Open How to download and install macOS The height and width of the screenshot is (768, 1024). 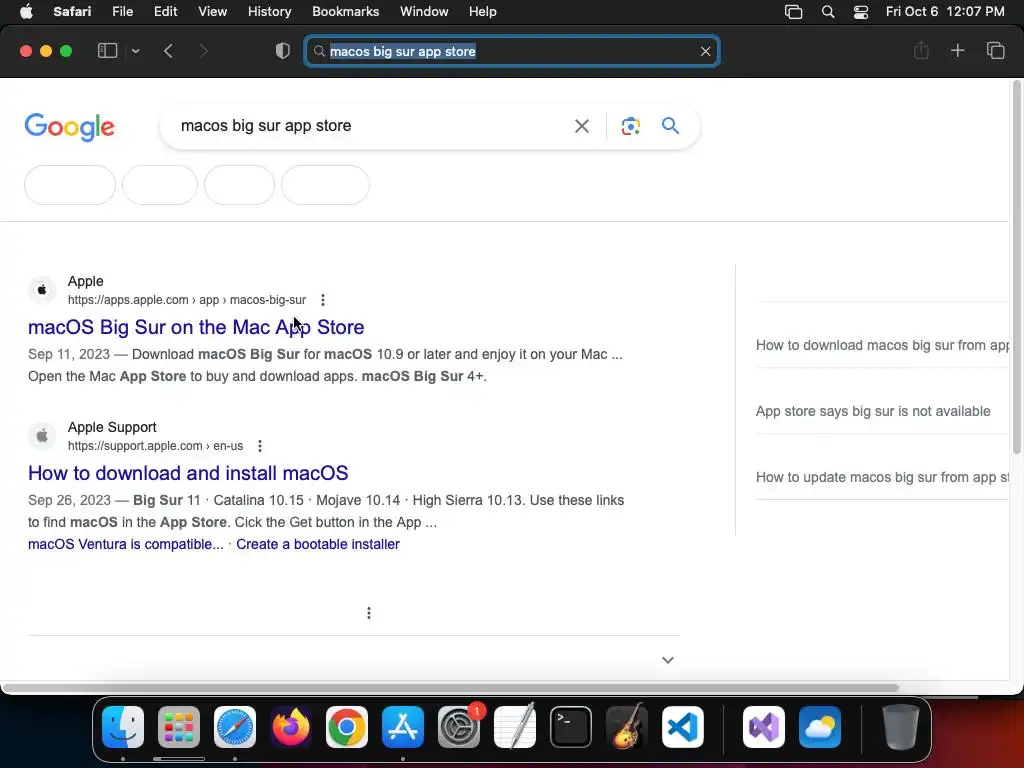click(x=188, y=473)
